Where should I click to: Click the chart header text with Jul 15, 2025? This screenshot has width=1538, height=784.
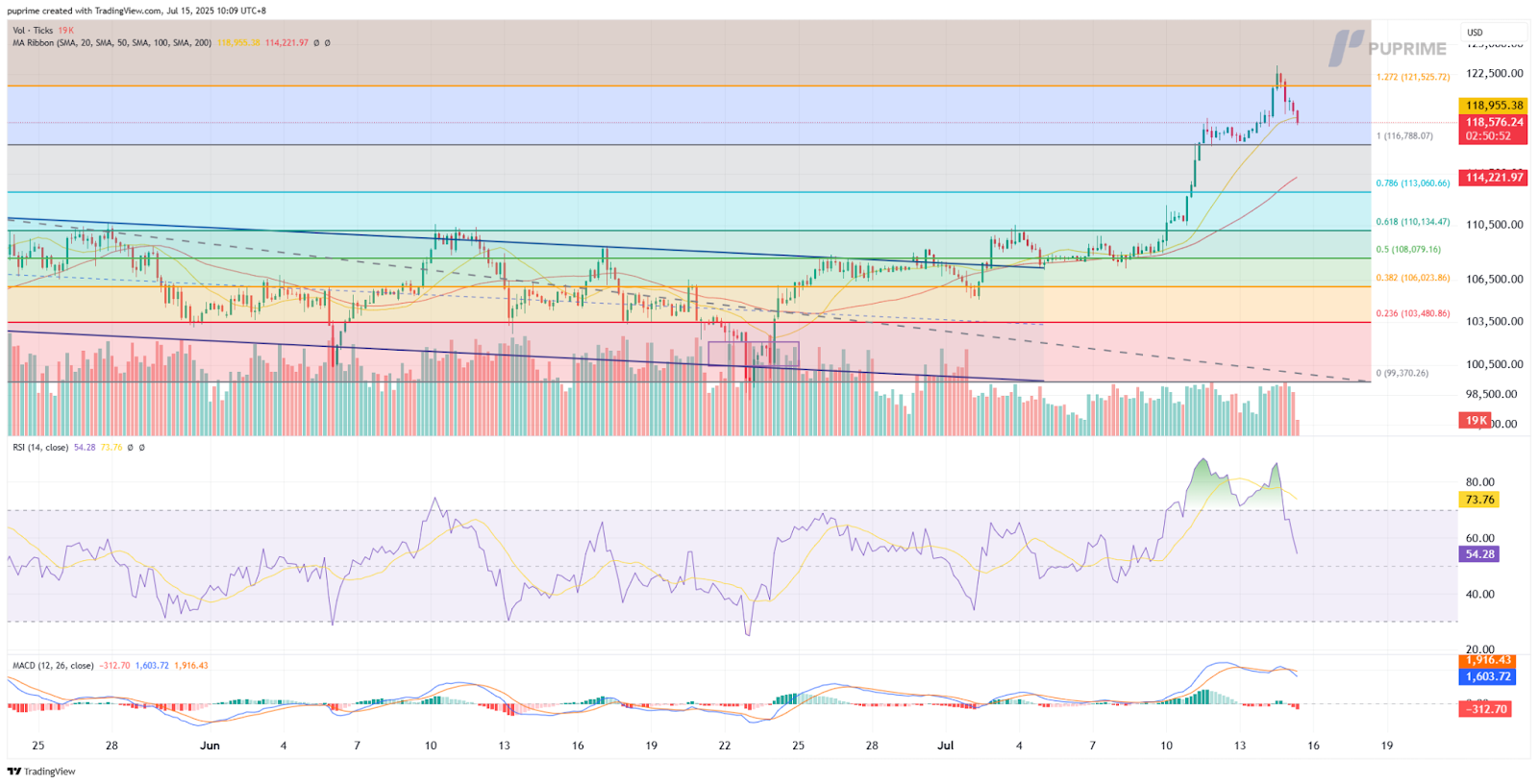[136, 12]
